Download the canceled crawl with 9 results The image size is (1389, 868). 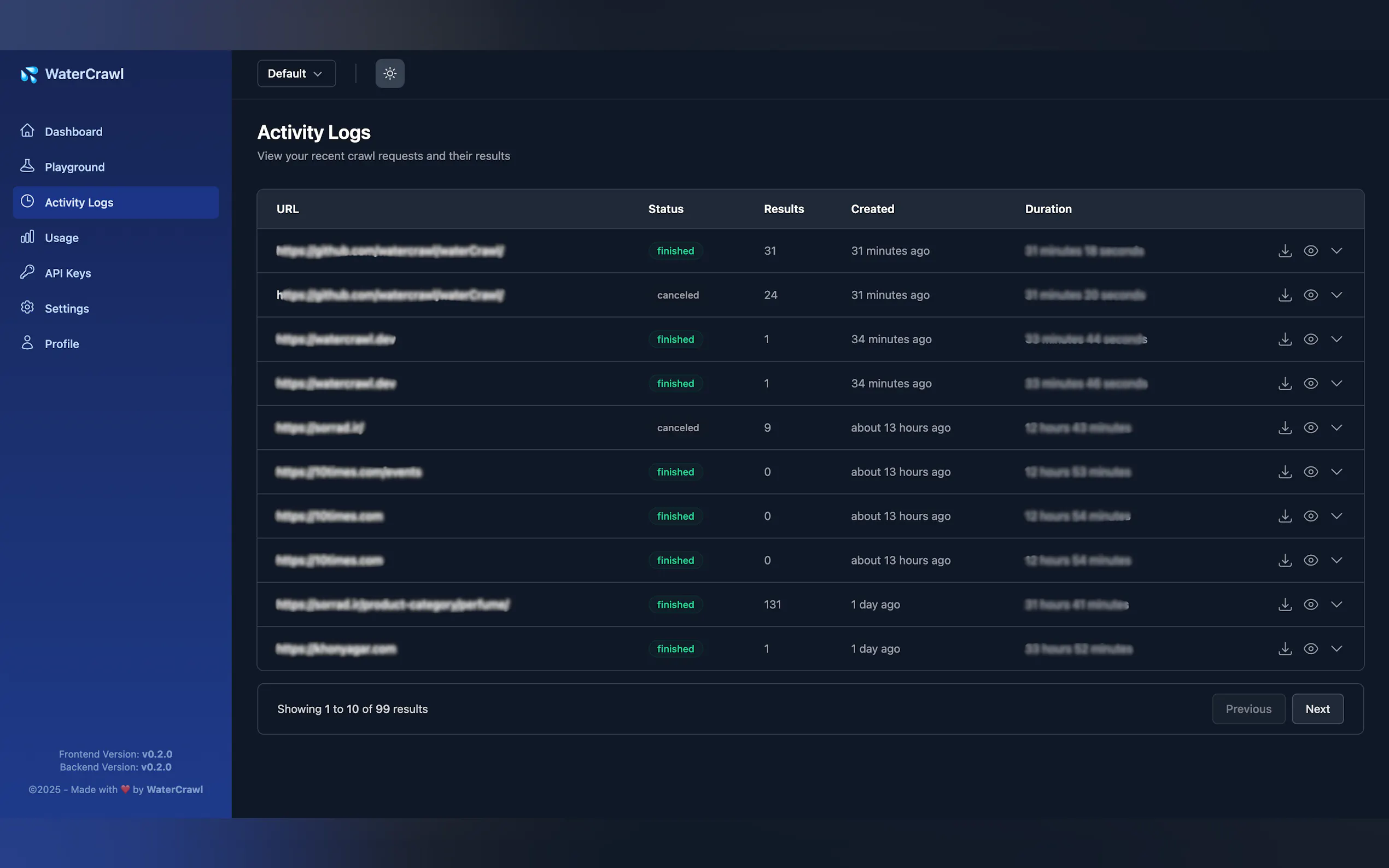click(1285, 427)
